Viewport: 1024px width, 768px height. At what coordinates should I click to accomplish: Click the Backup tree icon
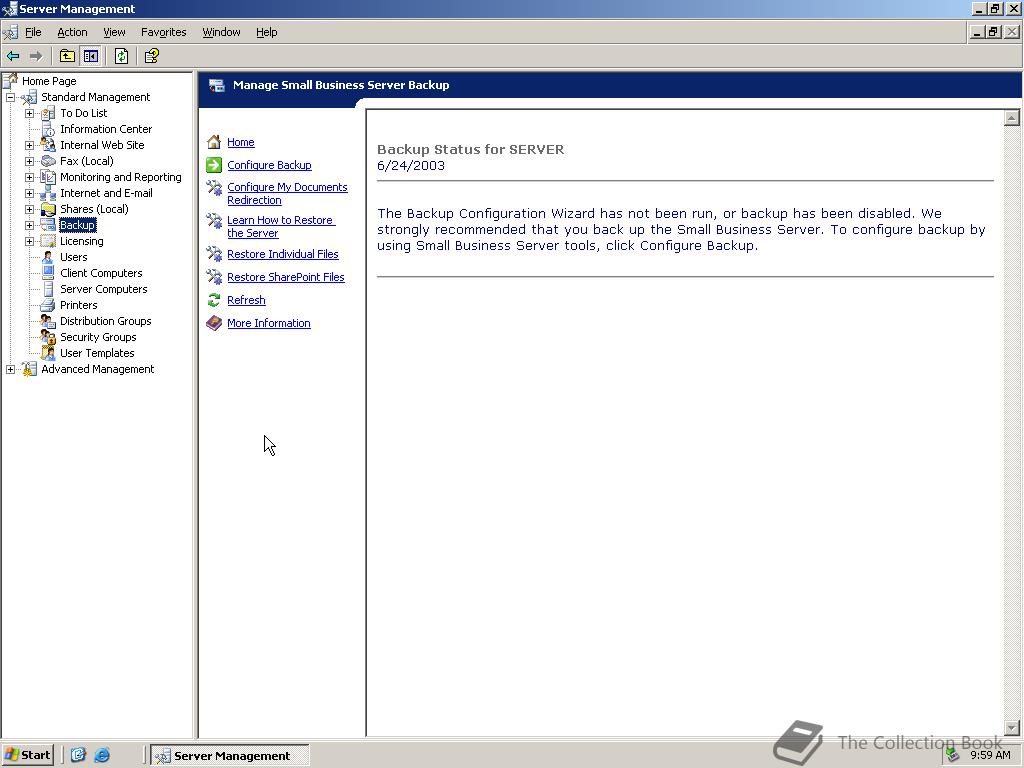[x=48, y=225]
